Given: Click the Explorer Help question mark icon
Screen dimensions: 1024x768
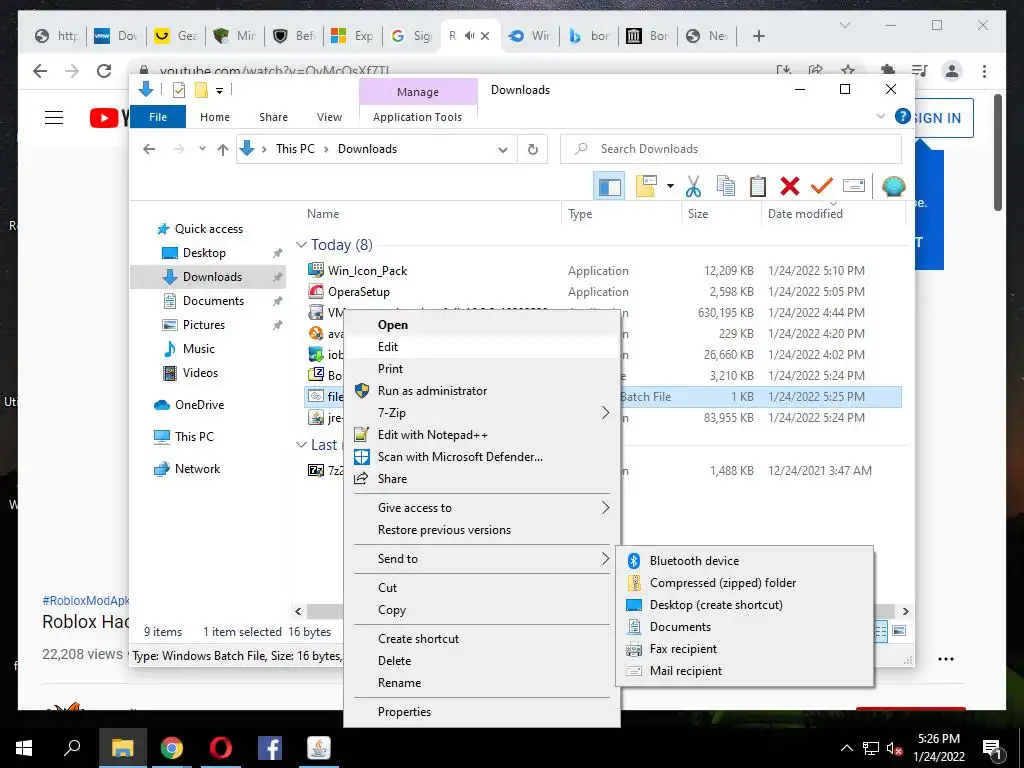Looking at the screenshot, I should [x=902, y=117].
